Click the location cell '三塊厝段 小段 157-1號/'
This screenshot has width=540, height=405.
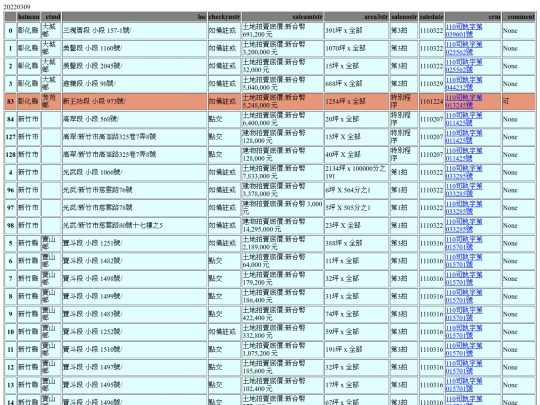point(135,30)
